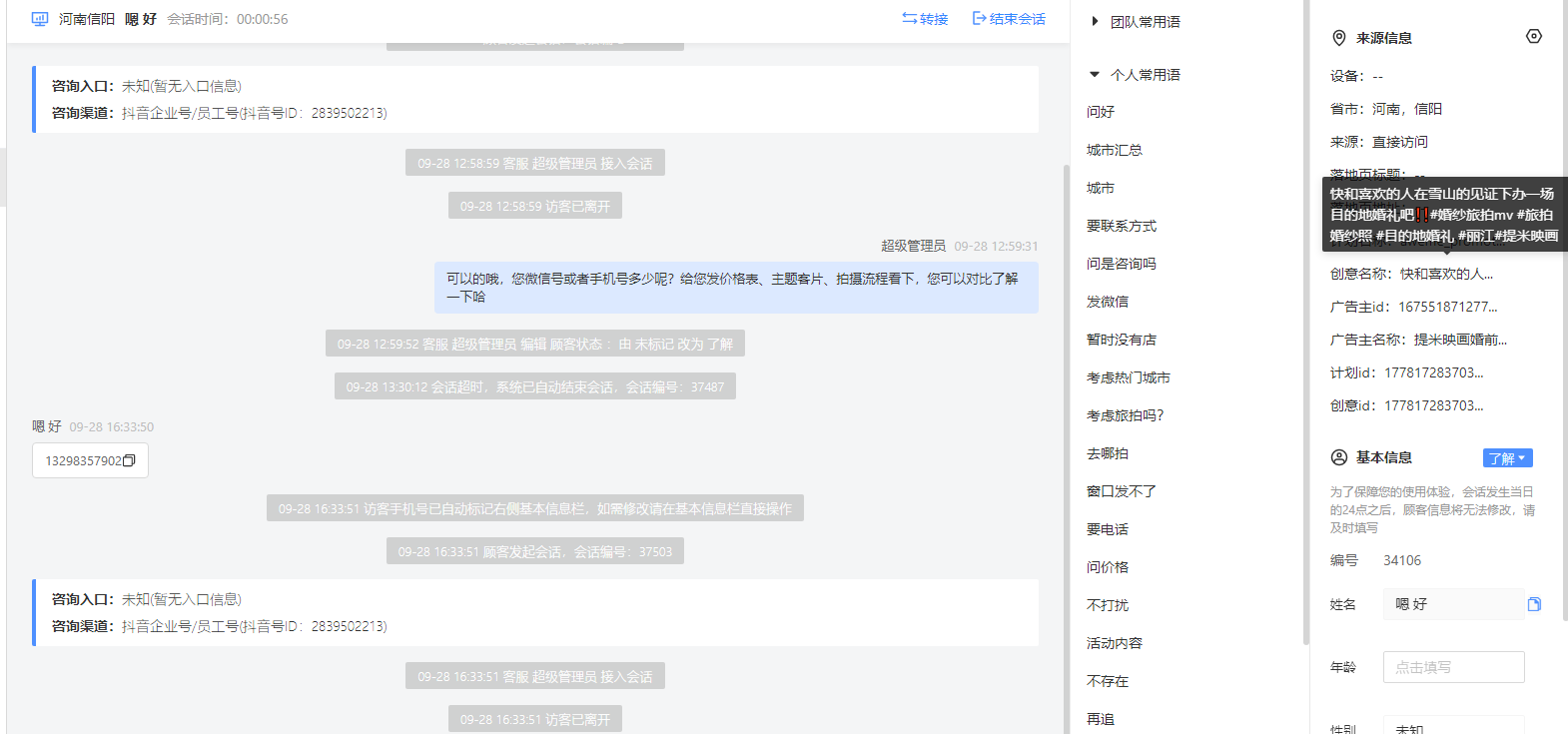Select the 去哪拍 quick phrase

(x=1108, y=453)
